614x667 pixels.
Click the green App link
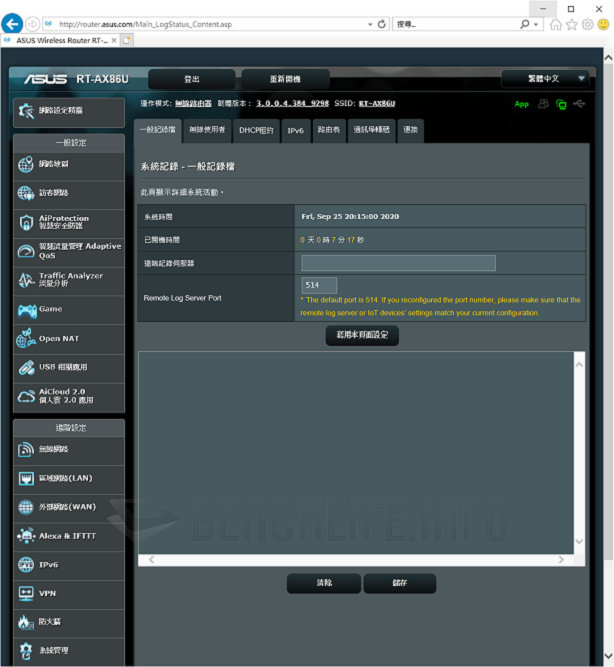tap(521, 104)
